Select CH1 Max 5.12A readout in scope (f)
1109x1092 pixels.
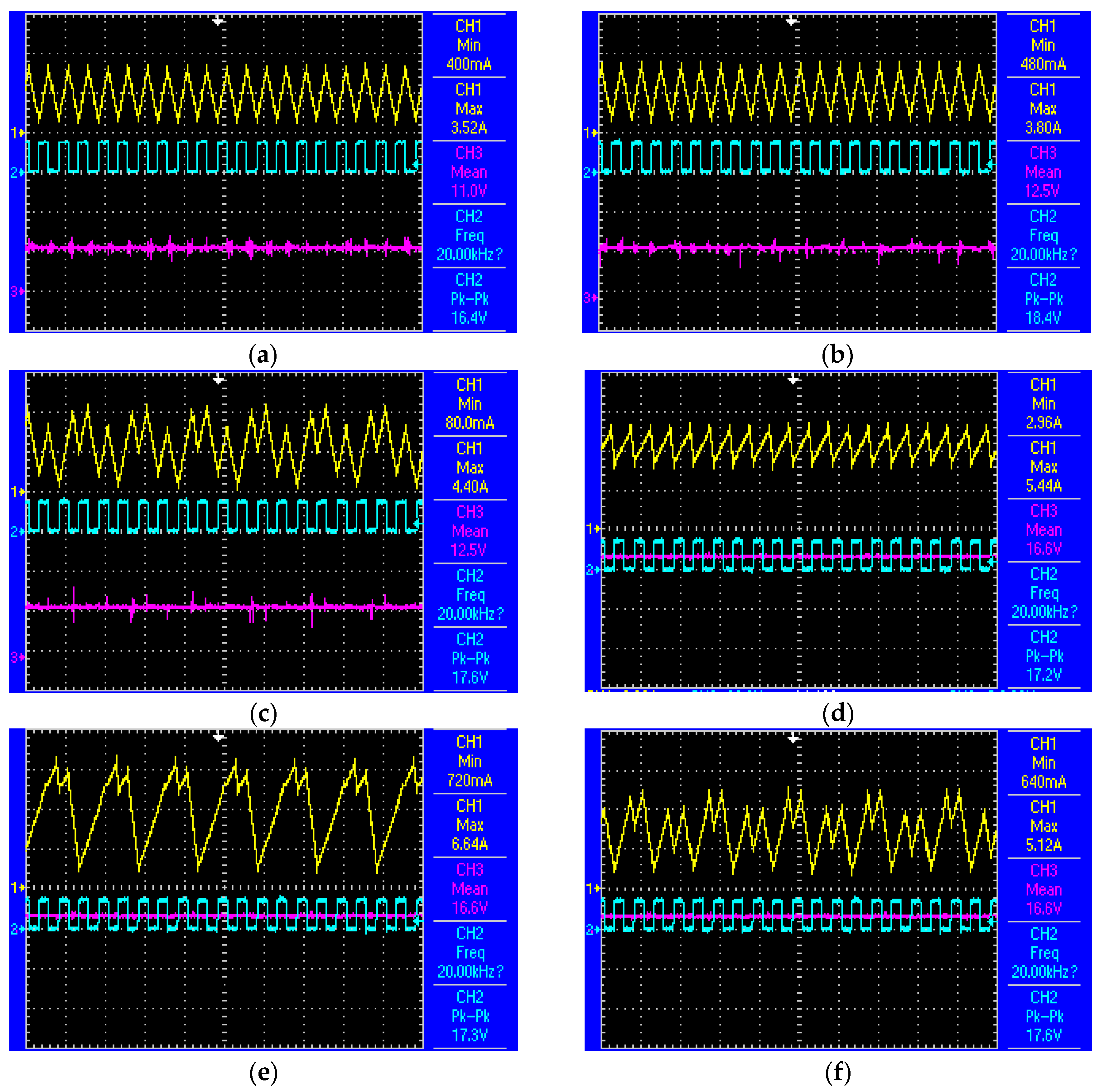pos(1044,826)
